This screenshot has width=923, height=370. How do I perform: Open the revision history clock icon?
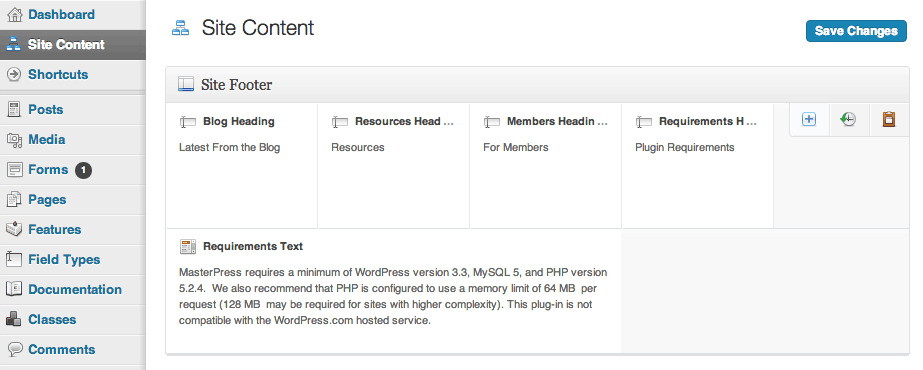pyautogui.click(x=848, y=119)
